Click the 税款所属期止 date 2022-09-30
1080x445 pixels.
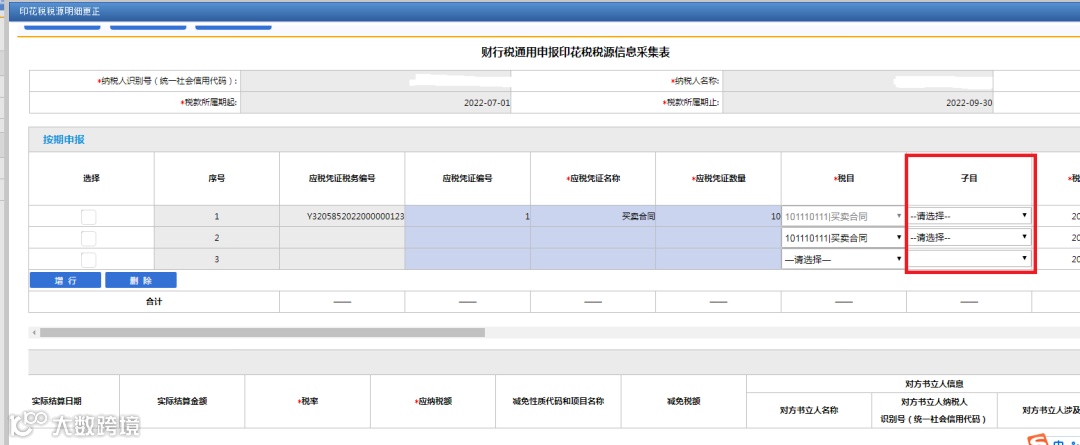(969, 103)
